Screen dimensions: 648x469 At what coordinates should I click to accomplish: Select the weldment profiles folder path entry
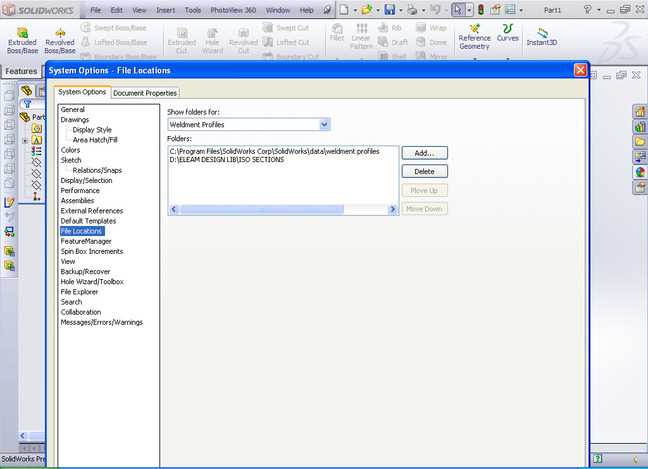coord(274,151)
